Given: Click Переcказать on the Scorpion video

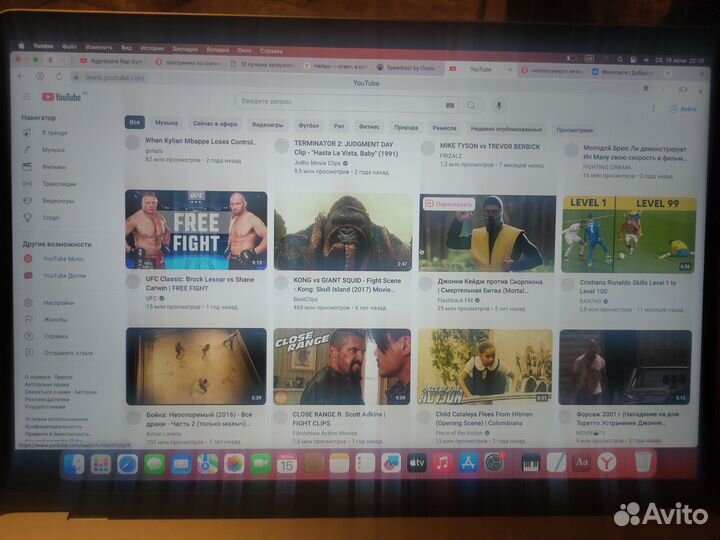Looking at the screenshot, I should click(x=449, y=204).
